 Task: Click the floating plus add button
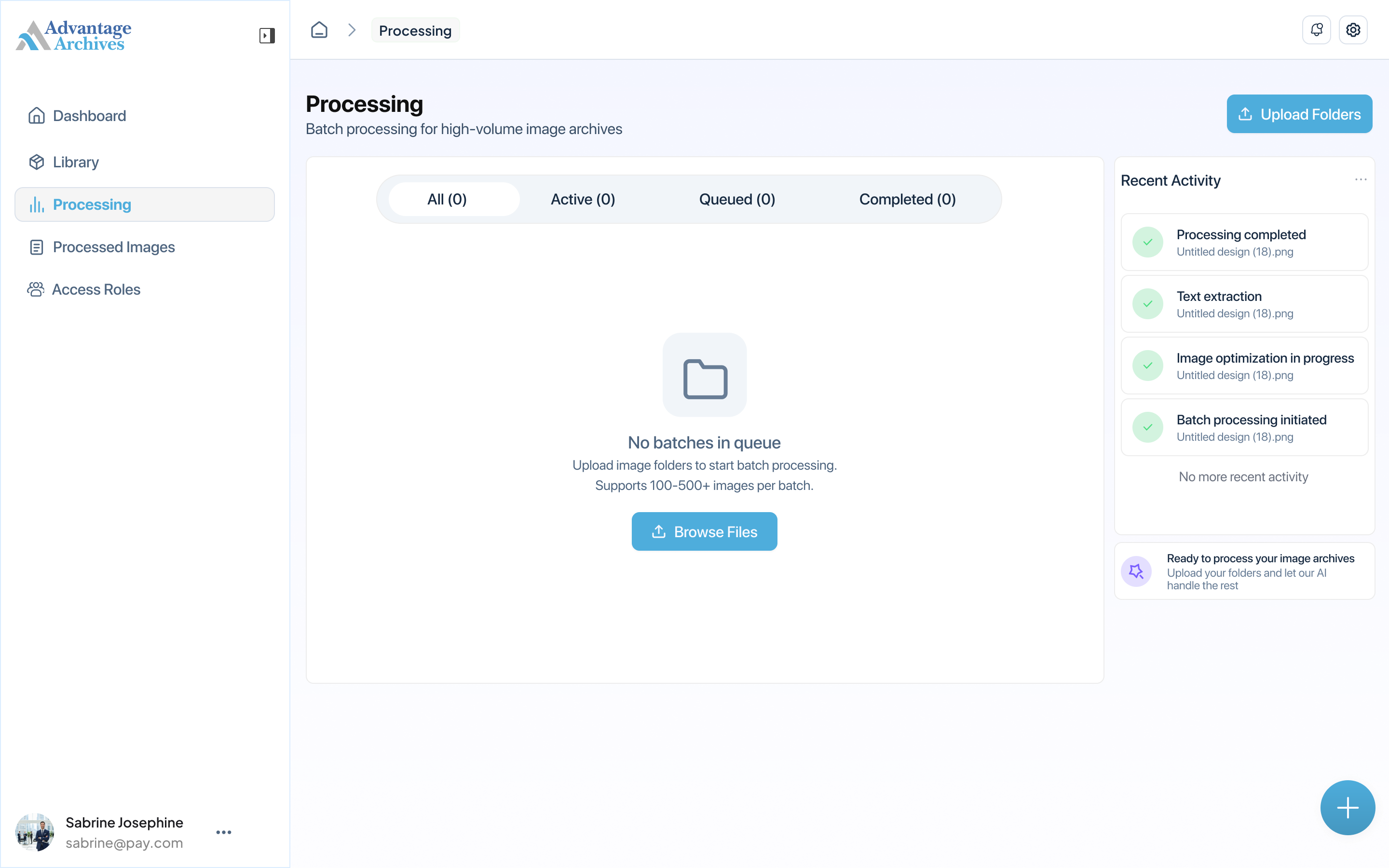tap(1348, 808)
